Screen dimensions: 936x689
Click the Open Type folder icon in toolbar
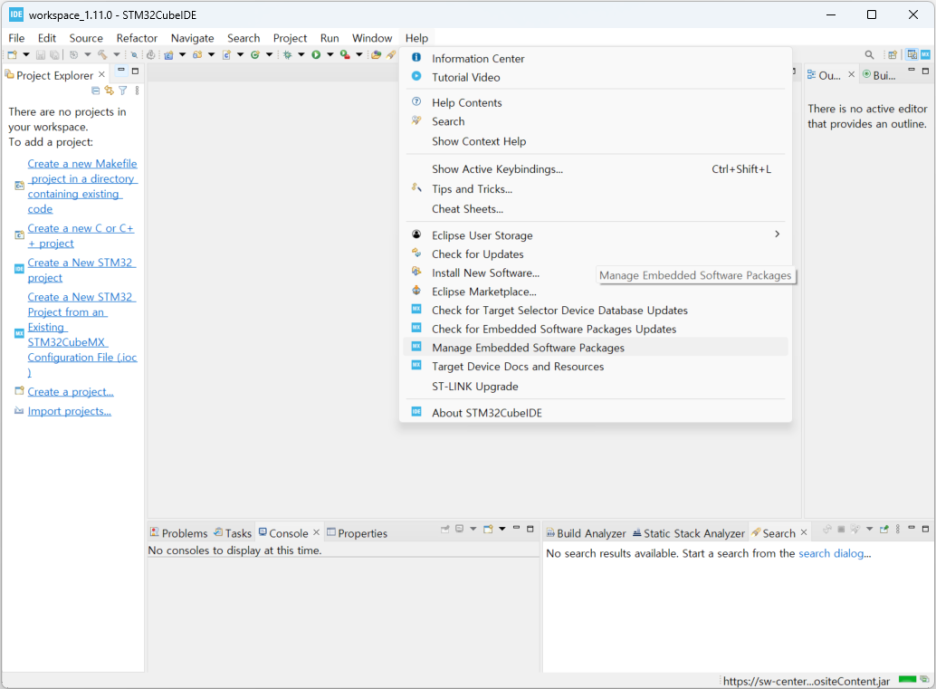[x=376, y=55]
